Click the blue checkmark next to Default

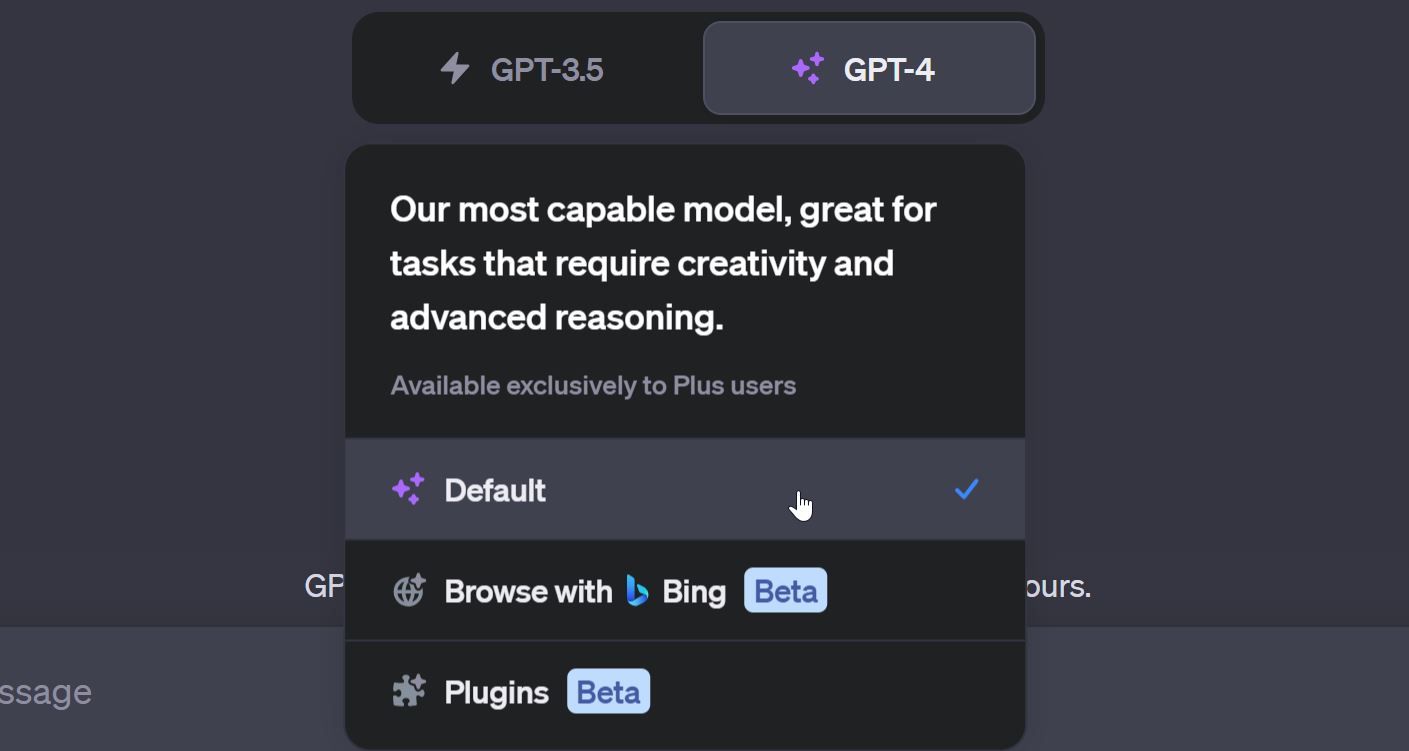click(965, 489)
